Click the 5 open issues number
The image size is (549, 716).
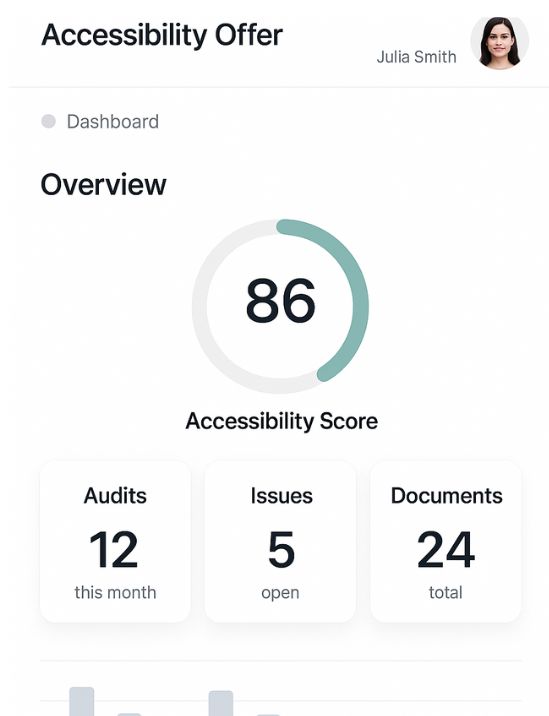pyautogui.click(x=281, y=550)
